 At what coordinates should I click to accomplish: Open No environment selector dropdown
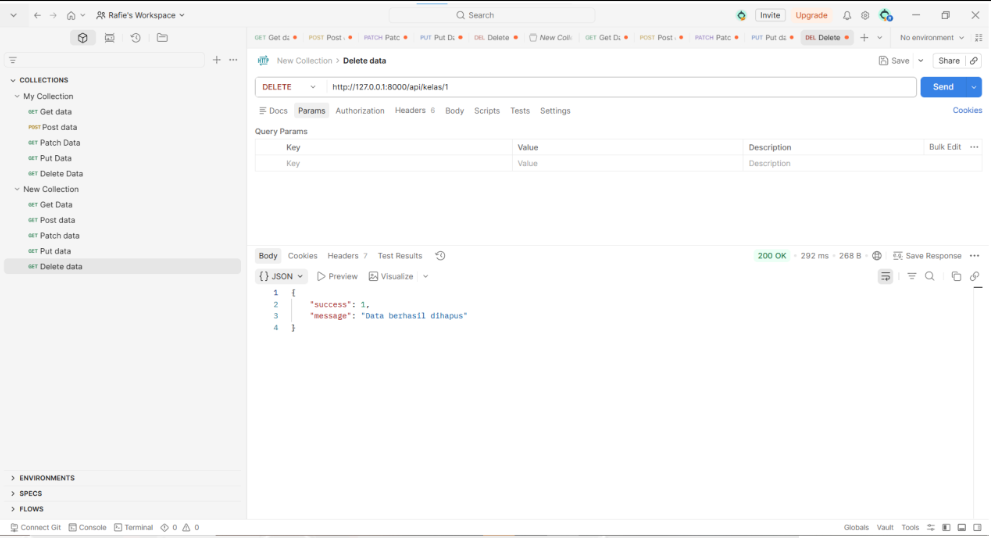(x=932, y=37)
